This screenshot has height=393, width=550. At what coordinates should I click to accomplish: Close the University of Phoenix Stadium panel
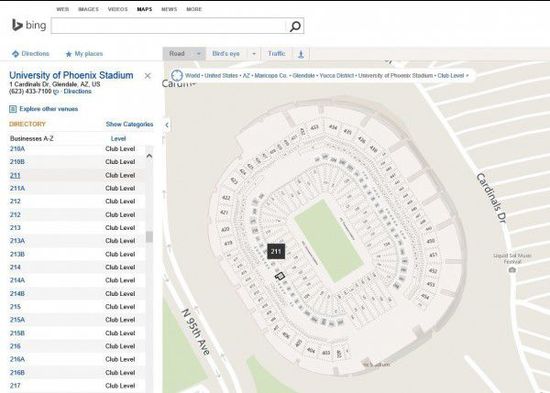coord(148,75)
